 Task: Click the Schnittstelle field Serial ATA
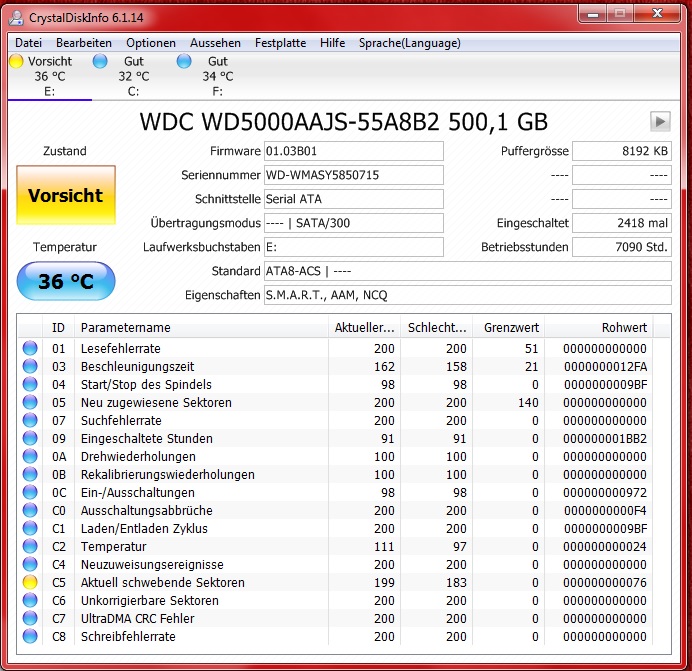point(354,199)
